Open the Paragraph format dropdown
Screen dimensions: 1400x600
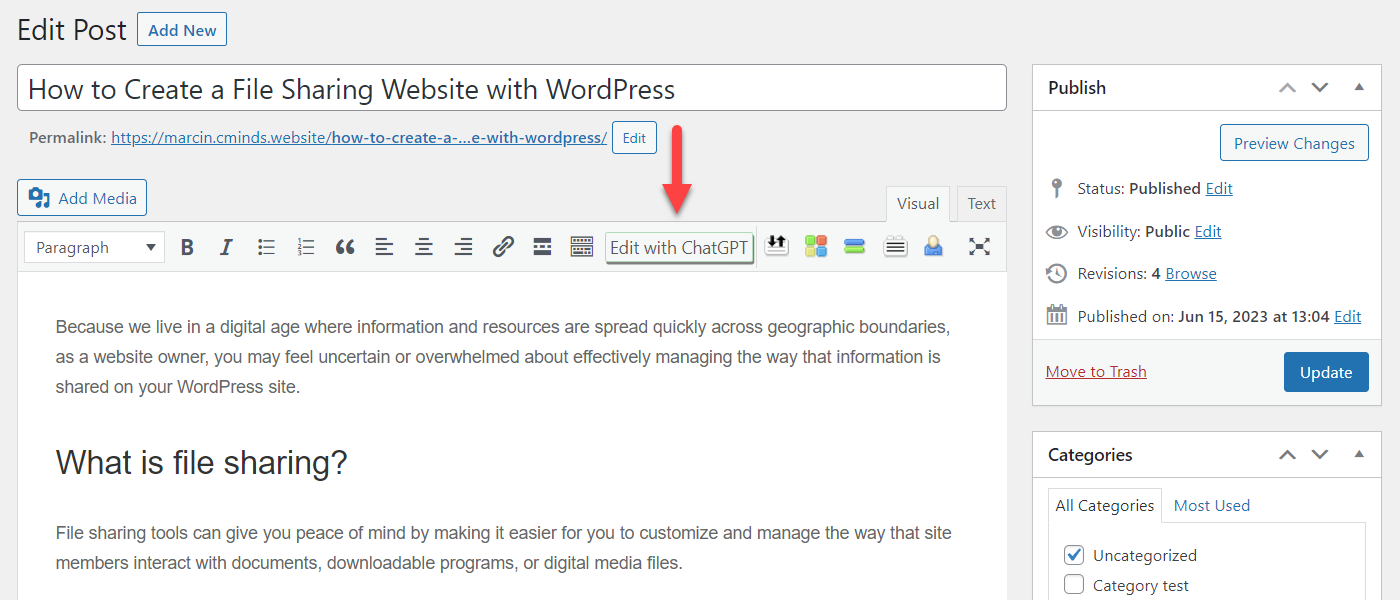click(x=94, y=247)
